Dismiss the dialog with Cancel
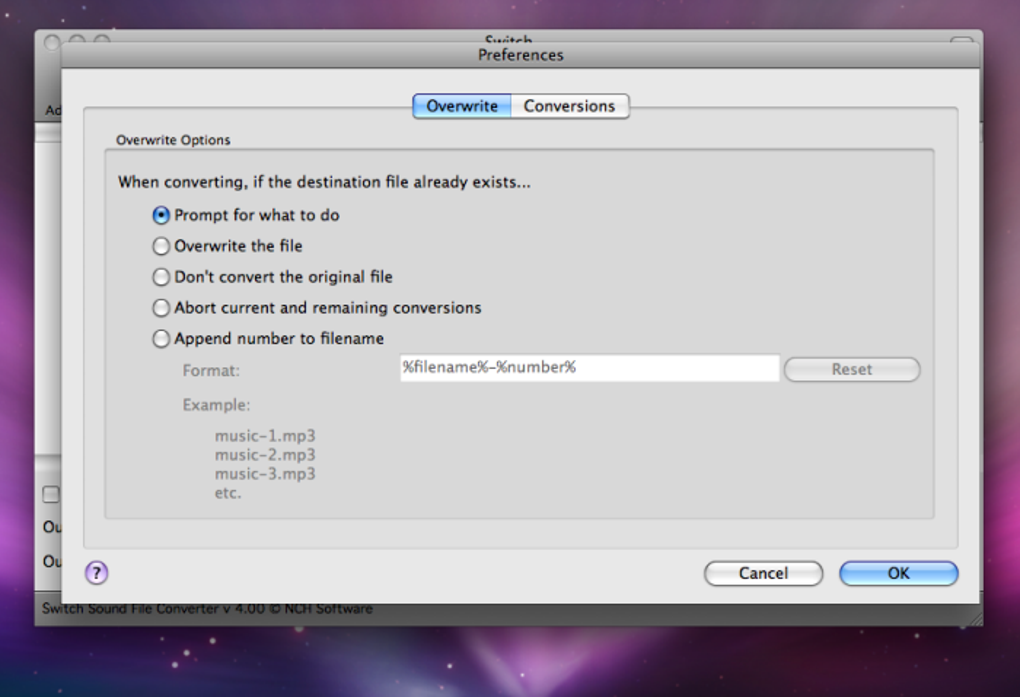Screen dimensions: 1020x697 click(x=763, y=573)
